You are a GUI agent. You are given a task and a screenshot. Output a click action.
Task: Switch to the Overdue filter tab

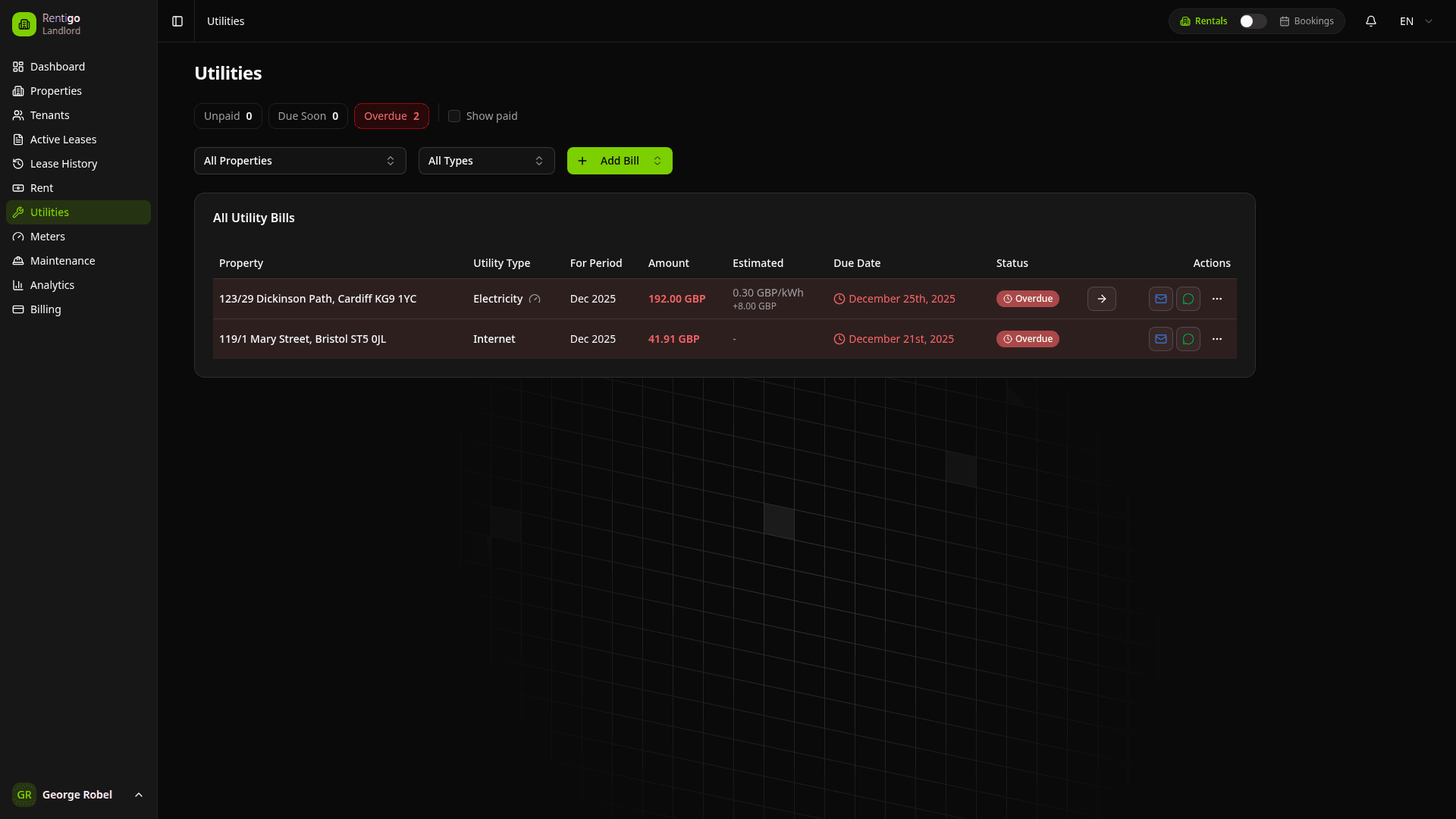[x=391, y=116]
